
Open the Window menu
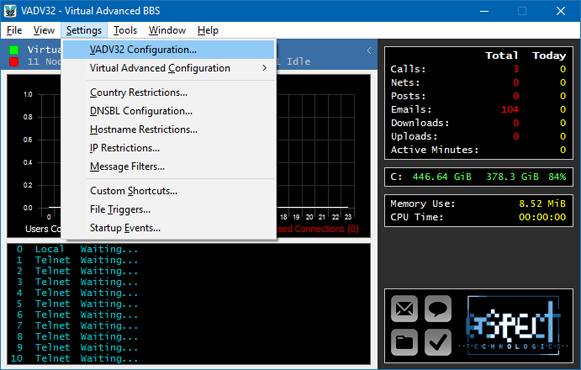click(x=167, y=30)
